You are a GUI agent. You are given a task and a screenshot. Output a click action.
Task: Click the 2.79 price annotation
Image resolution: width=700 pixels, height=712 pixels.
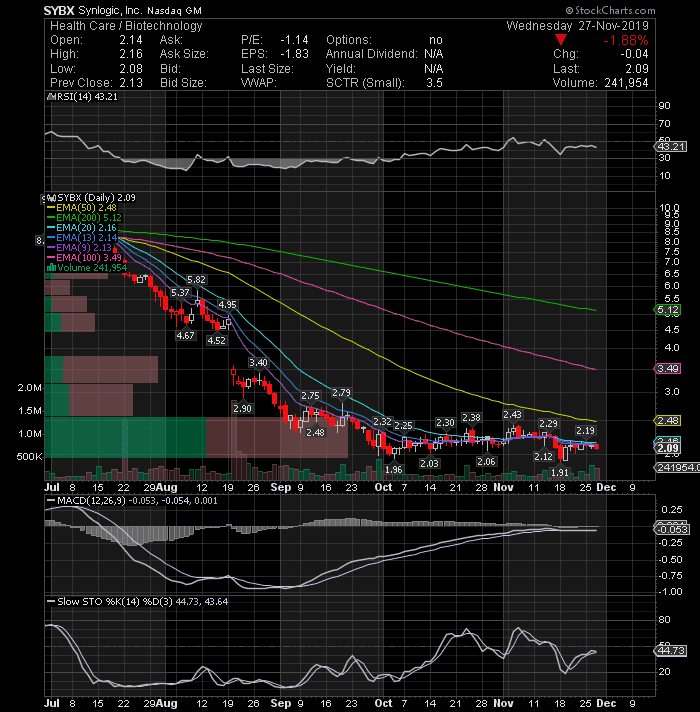click(x=341, y=392)
